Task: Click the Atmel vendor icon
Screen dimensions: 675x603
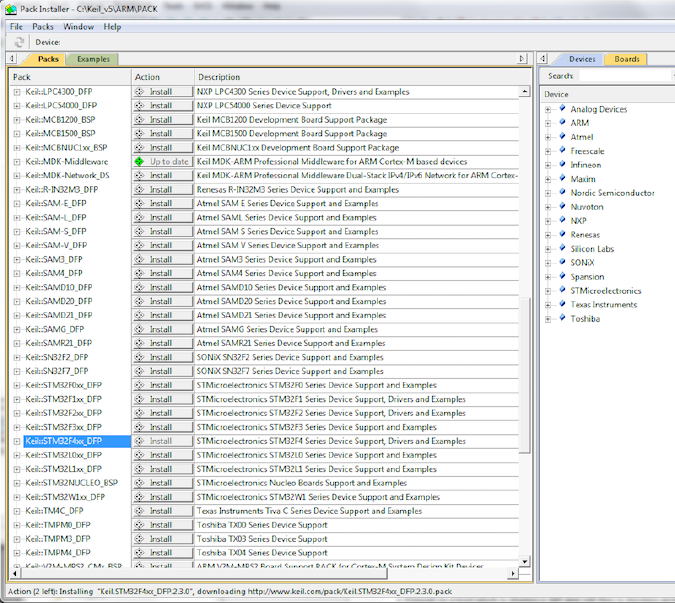Action: 562,136
